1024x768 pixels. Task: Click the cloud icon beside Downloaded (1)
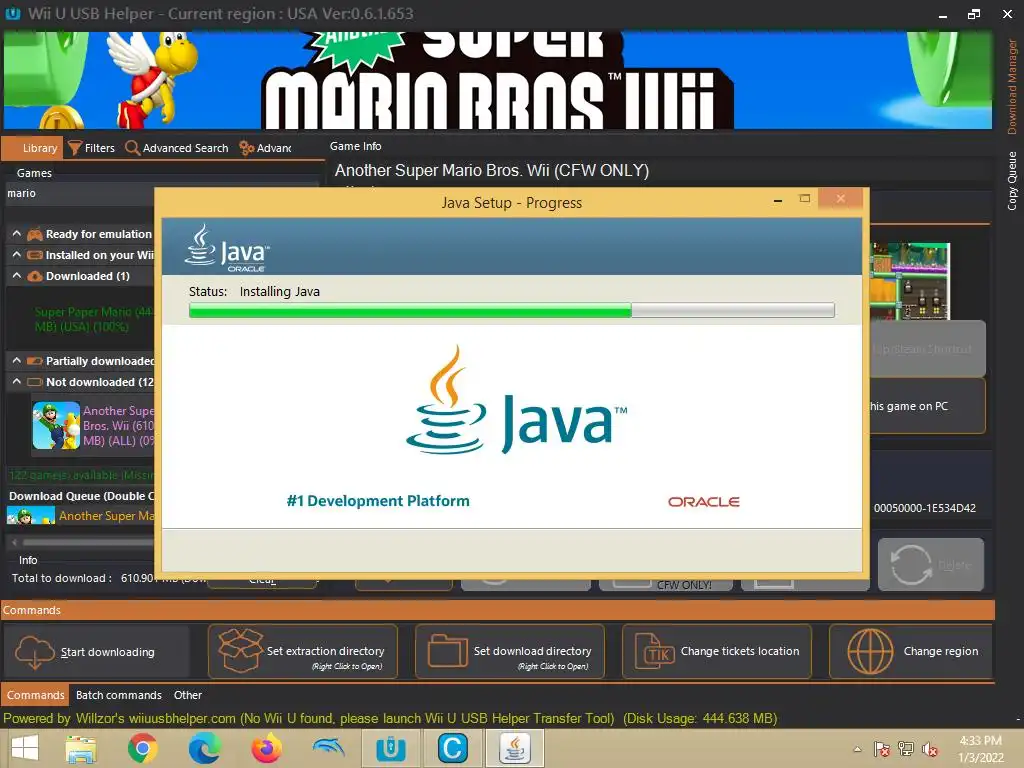pyautogui.click(x=35, y=276)
